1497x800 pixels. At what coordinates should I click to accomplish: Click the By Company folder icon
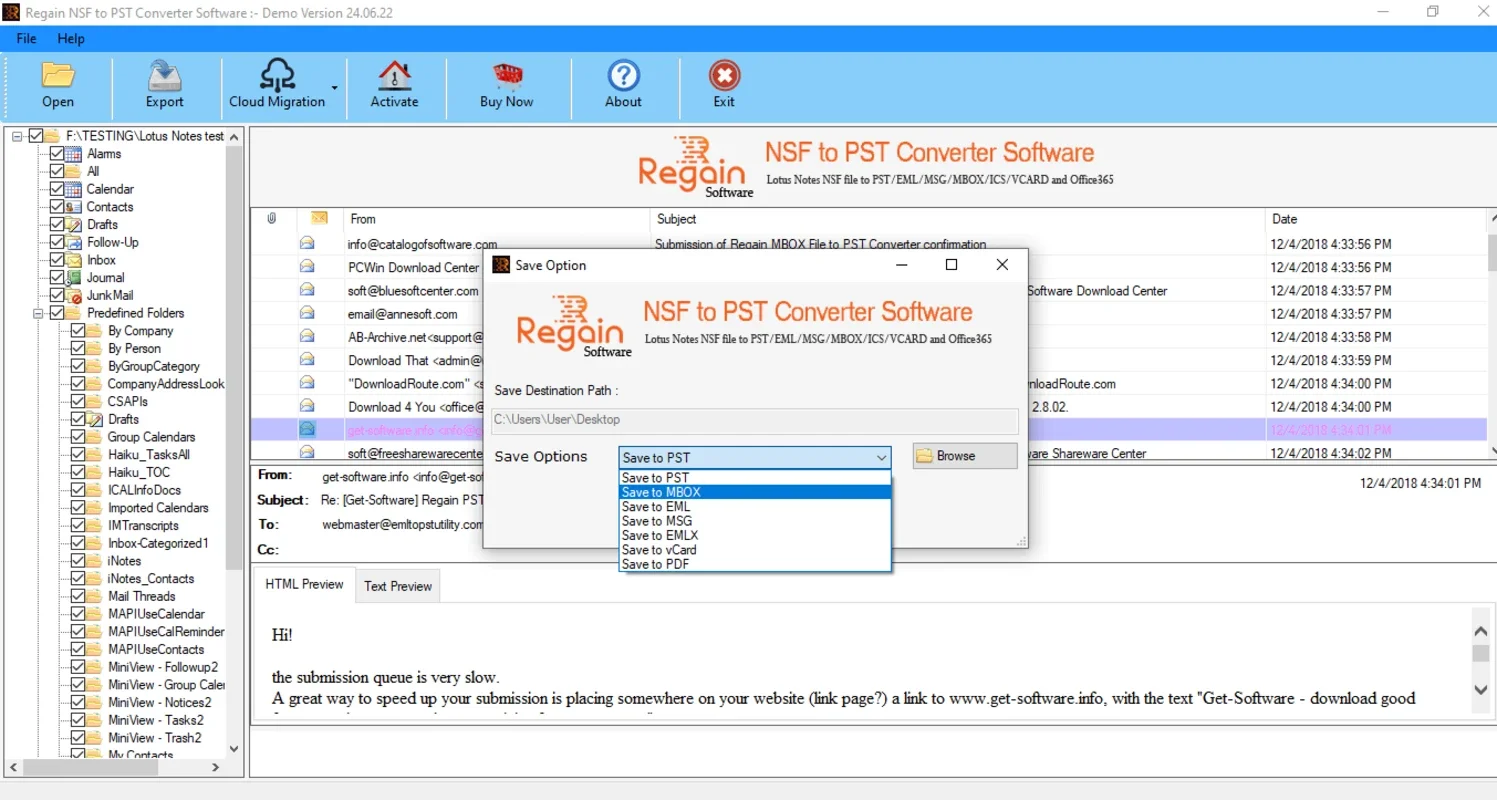pos(94,331)
